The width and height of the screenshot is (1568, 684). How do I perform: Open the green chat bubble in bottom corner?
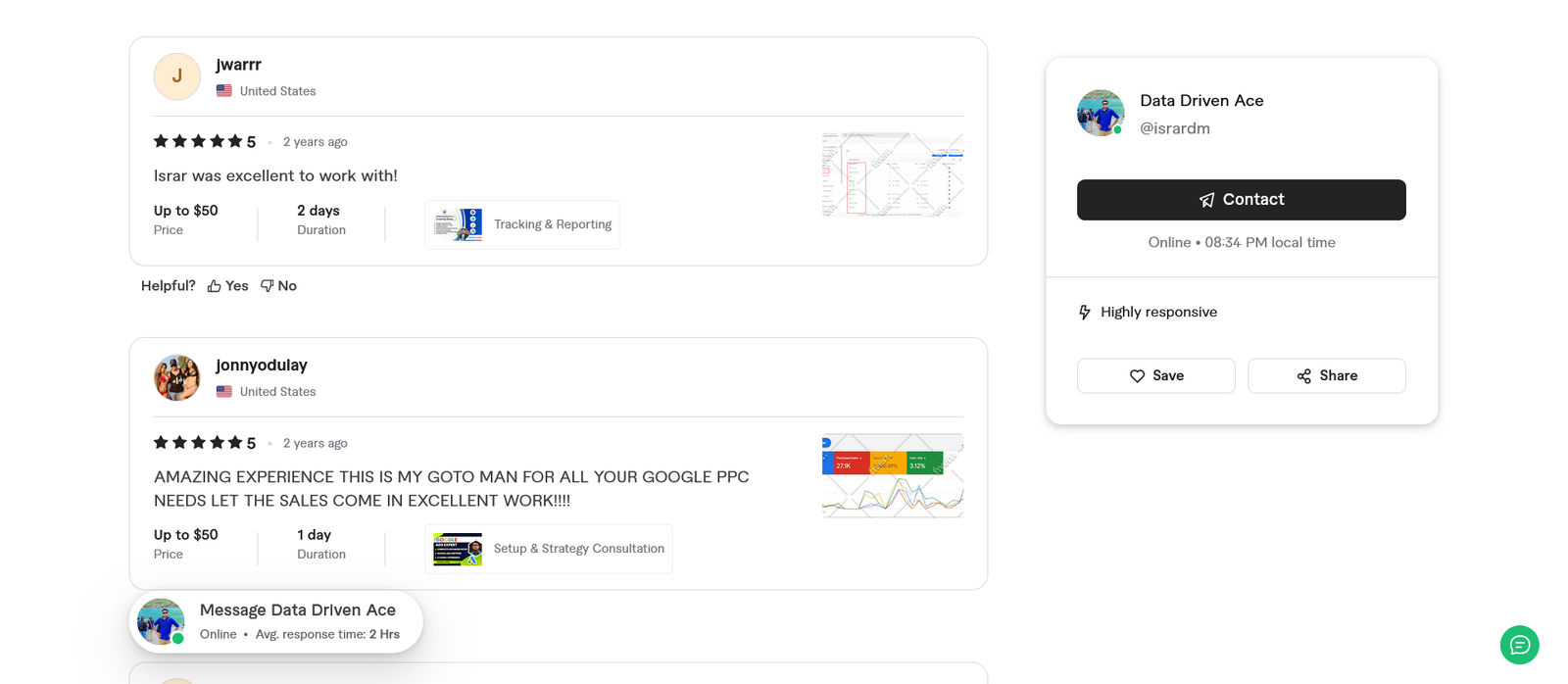pos(1519,645)
